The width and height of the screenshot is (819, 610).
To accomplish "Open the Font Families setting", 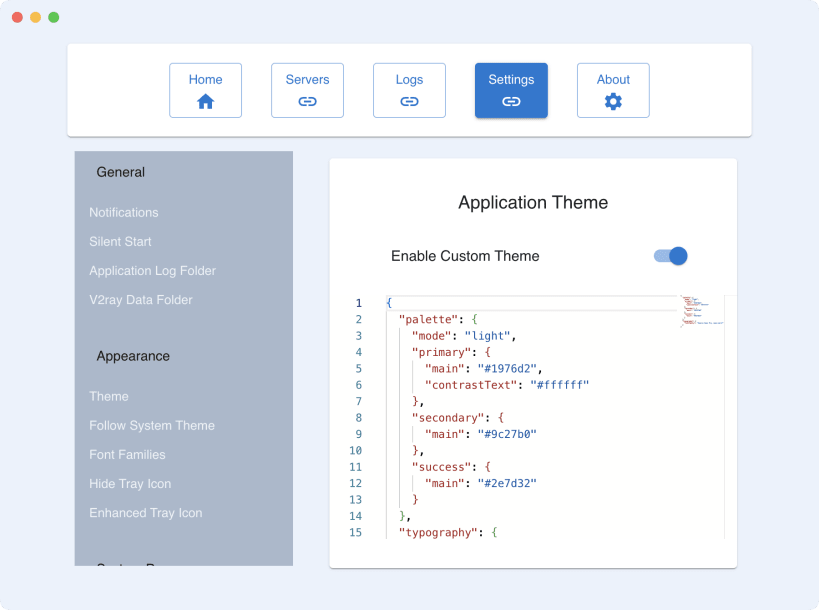I will [x=127, y=455].
